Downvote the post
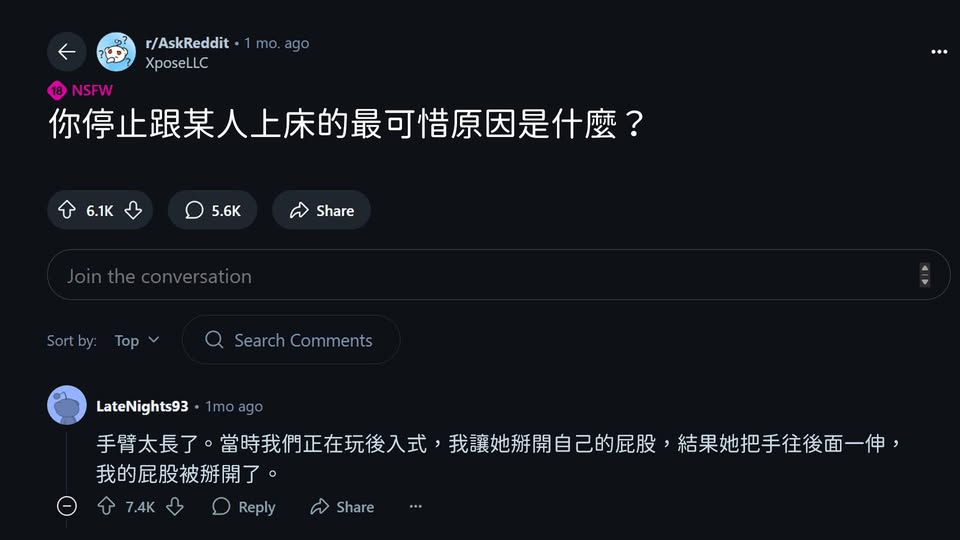This screenshot has height=540, width=960. coord(133,210)
